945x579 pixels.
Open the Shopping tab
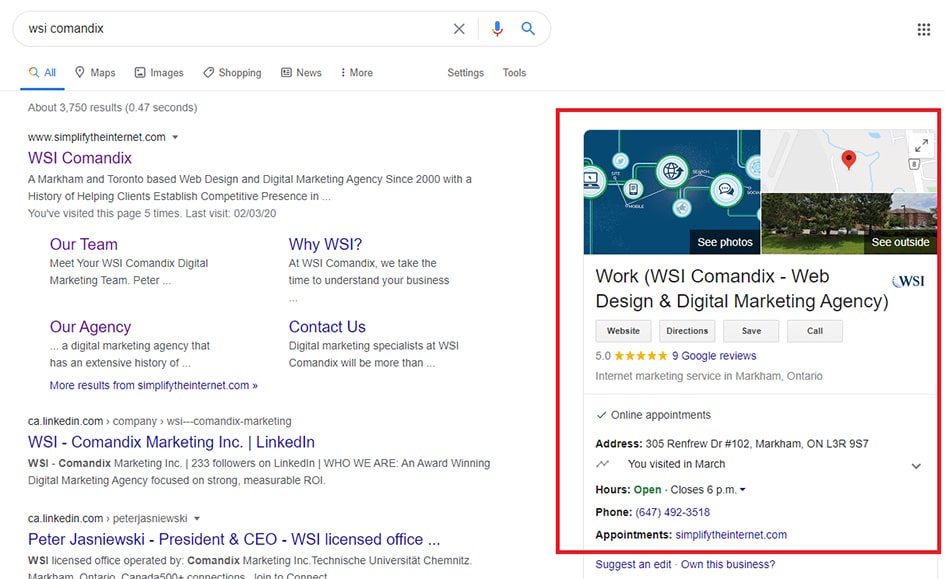point(232,72)
